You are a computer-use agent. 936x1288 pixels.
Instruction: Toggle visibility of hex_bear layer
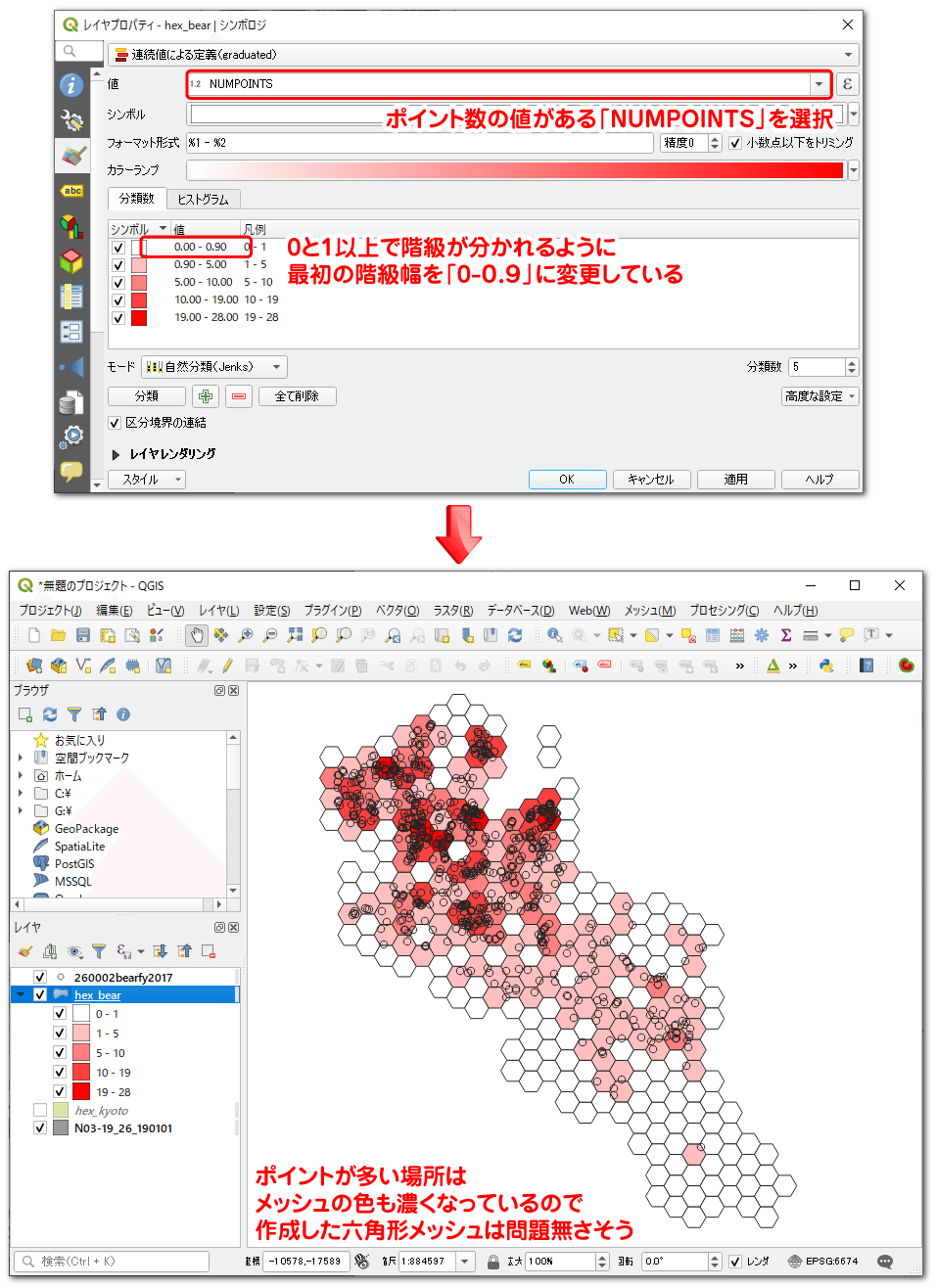tap(40, 994)
